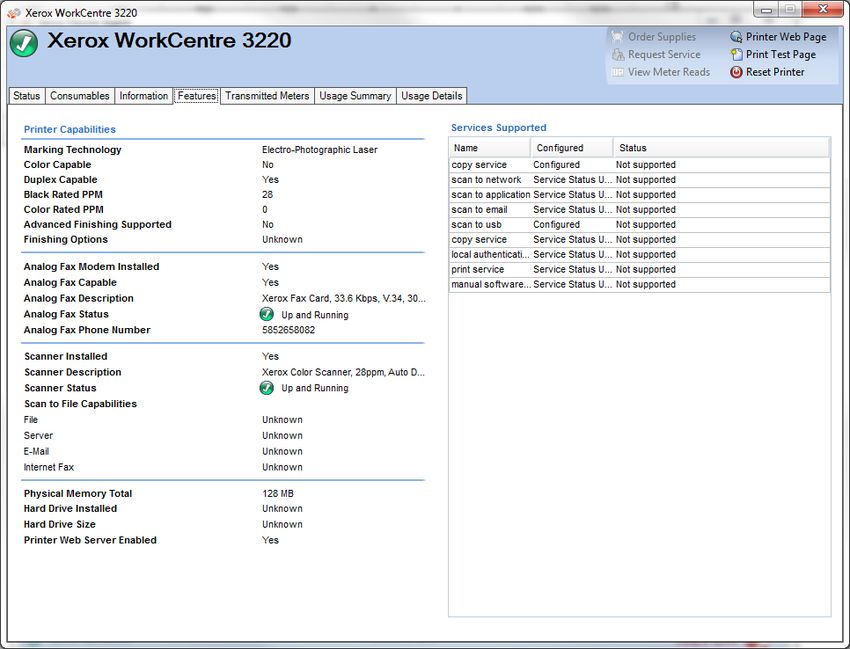Click the large green checkmark status icon in header

coord(24,43)
